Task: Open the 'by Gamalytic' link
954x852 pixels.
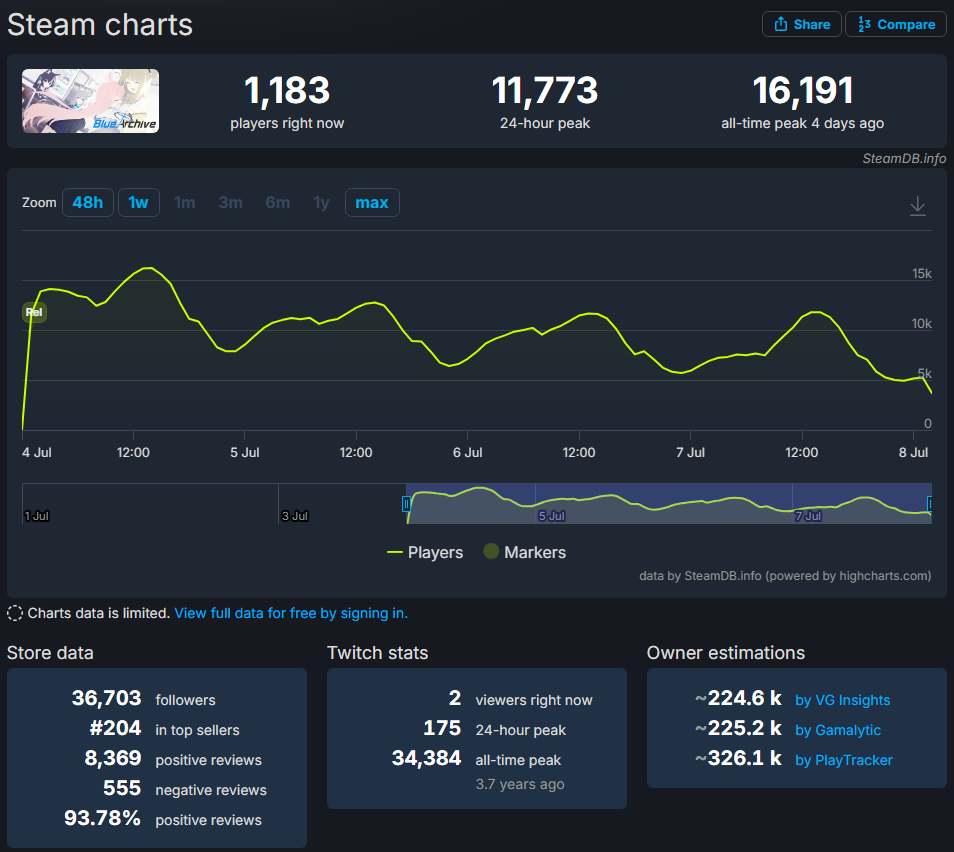Action: coord(838,730)
